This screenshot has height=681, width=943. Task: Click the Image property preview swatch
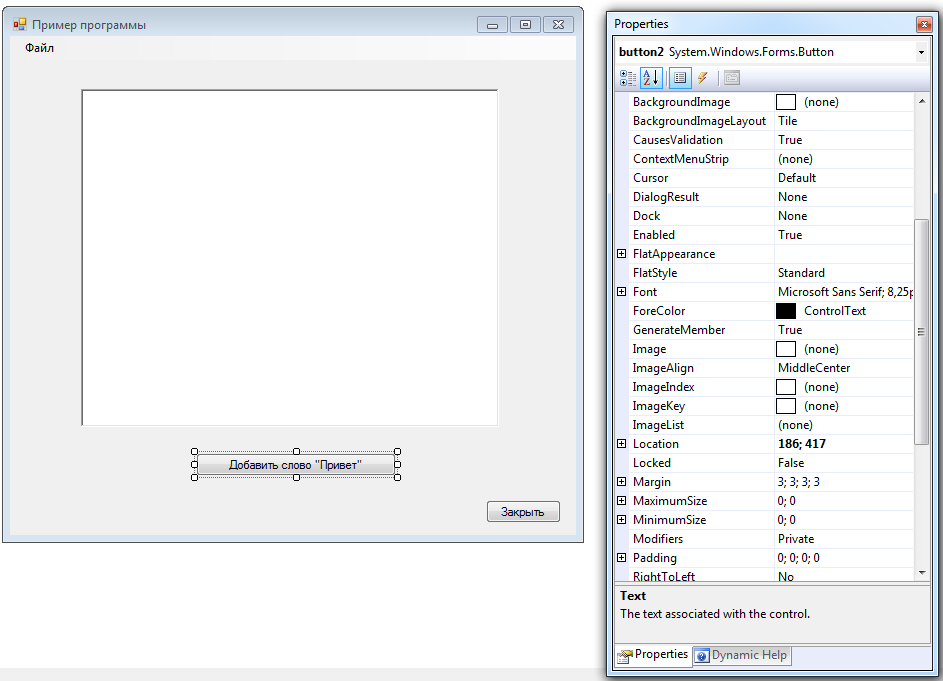(x=785, y=349)
